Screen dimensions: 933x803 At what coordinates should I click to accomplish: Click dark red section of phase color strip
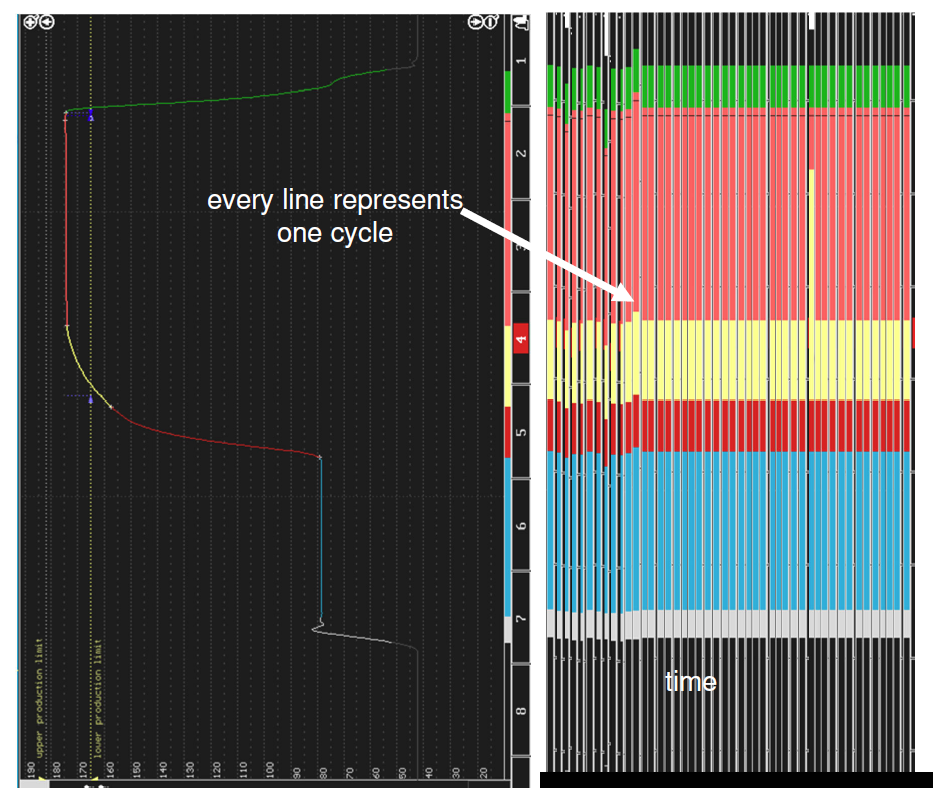pos(508,432)
